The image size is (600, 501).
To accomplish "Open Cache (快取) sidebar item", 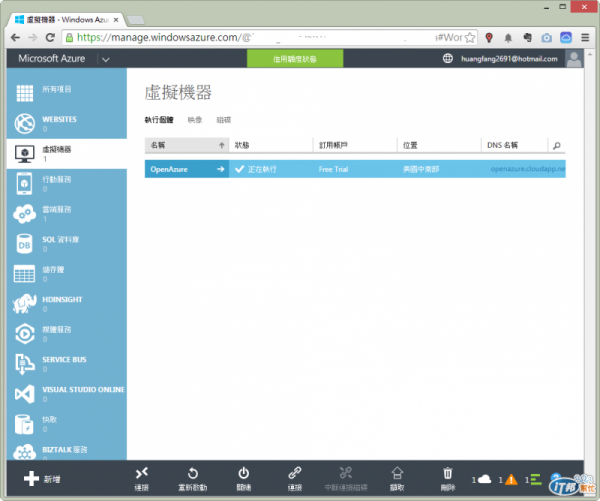I will coord(67,424).
